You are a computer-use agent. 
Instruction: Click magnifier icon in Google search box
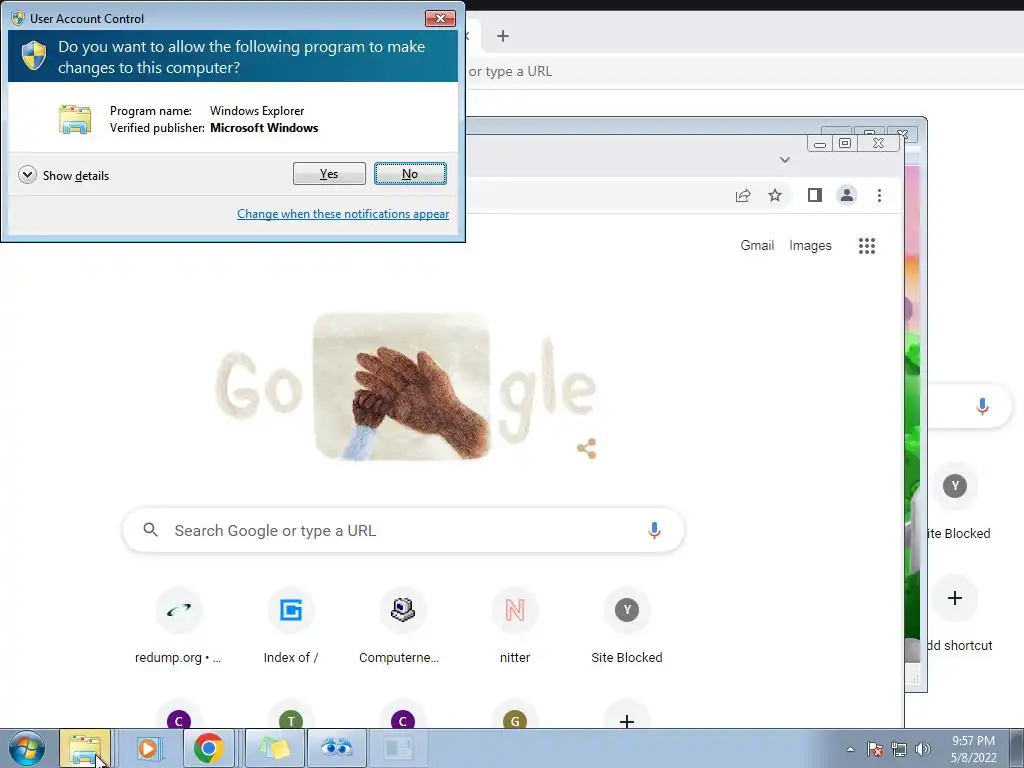[x=150, y=530]
